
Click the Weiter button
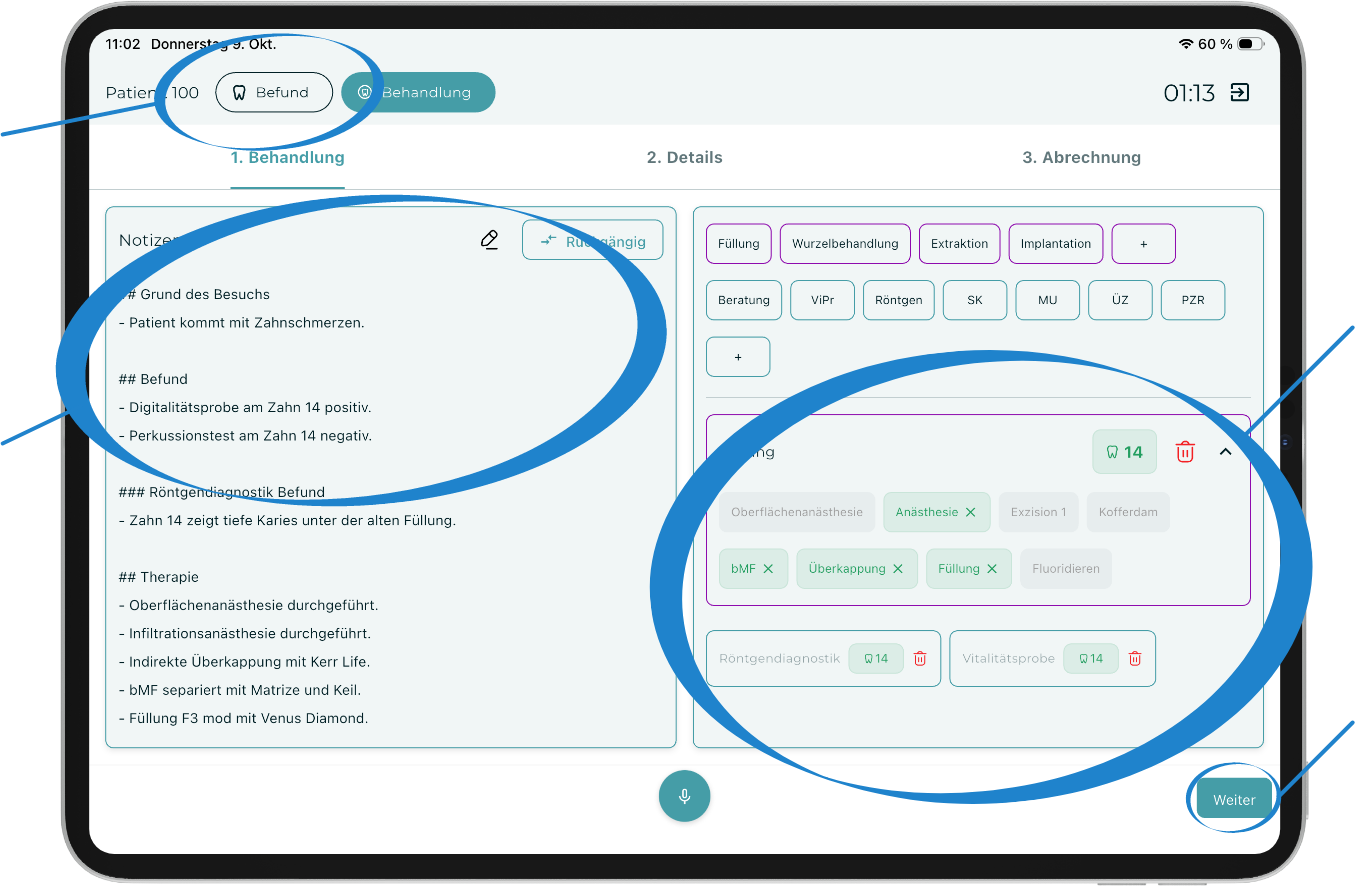click(x=1234, y=800)
